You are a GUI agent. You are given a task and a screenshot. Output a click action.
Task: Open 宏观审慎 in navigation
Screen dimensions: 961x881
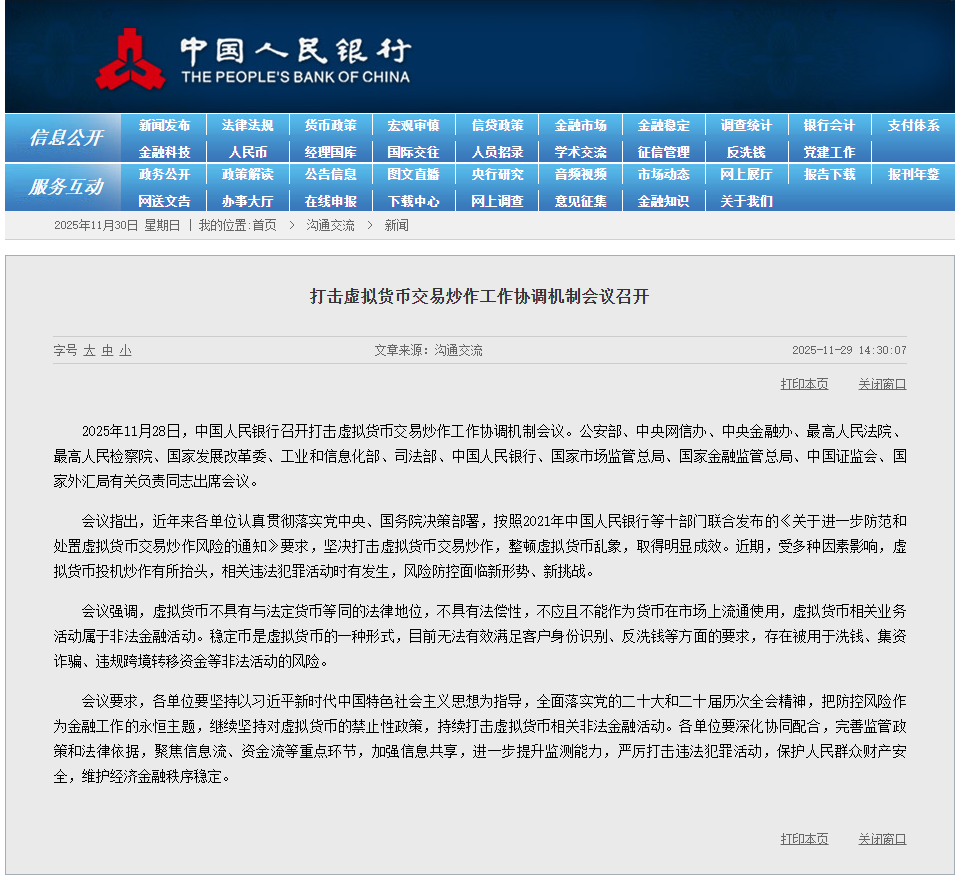(414, 126)
